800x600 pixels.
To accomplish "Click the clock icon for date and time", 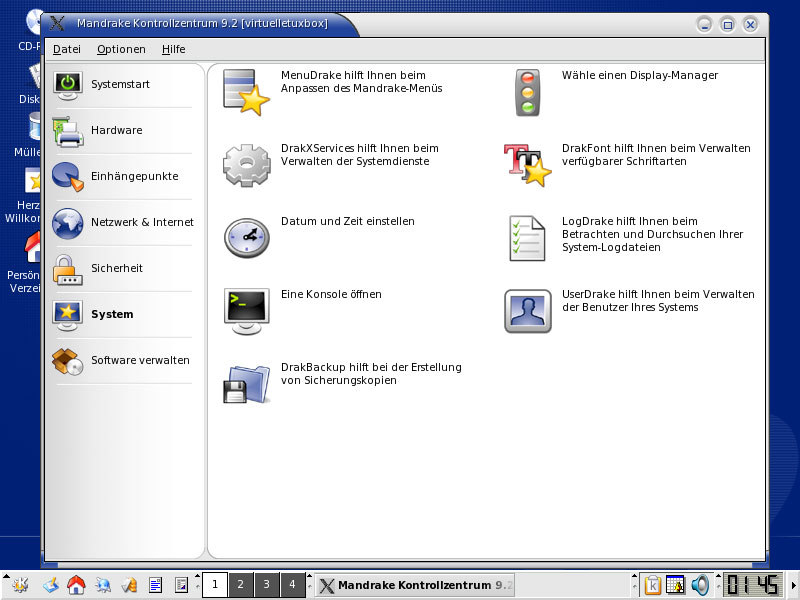I will (x=246, y=238).
